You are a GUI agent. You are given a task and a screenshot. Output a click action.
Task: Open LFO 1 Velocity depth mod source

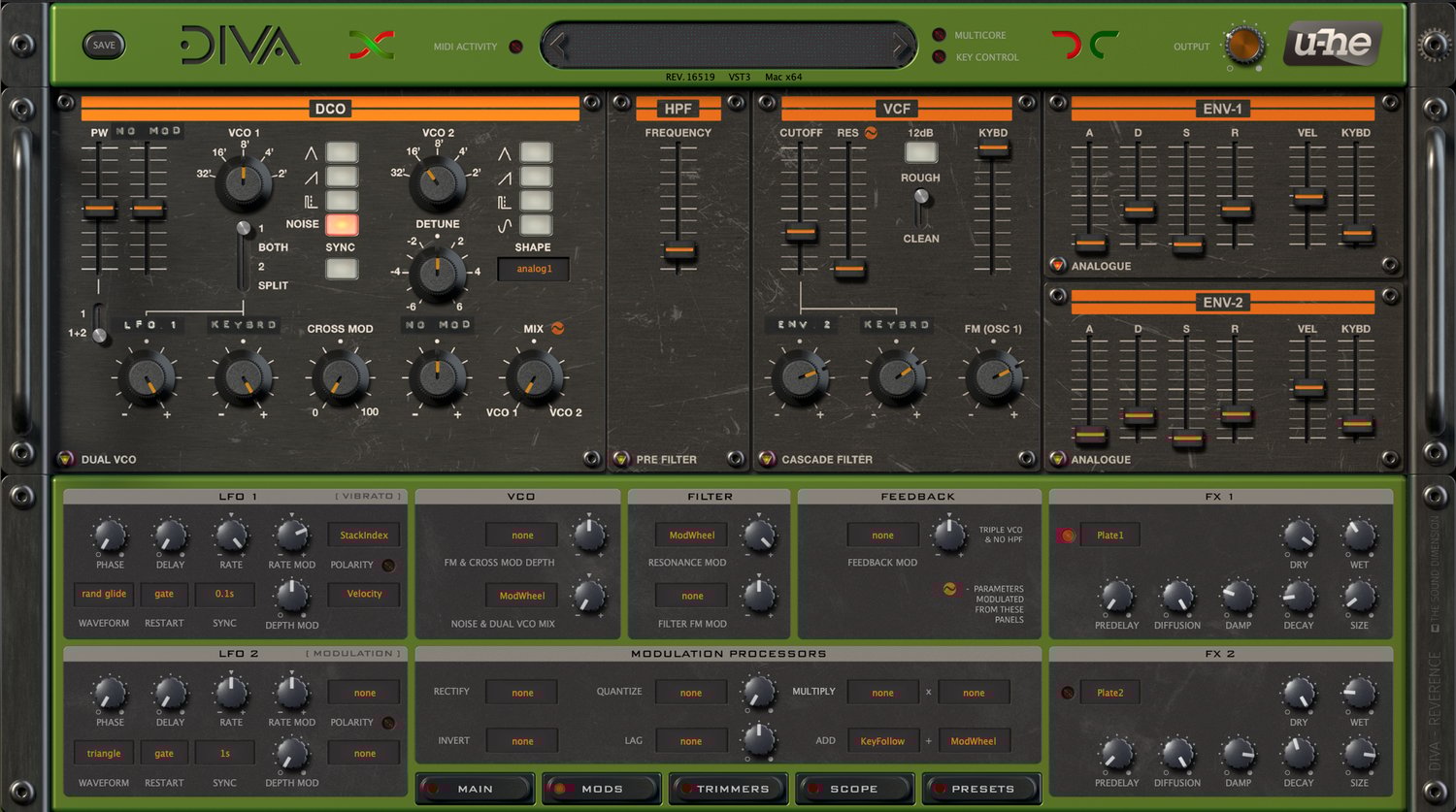click(x=364, y=594)
